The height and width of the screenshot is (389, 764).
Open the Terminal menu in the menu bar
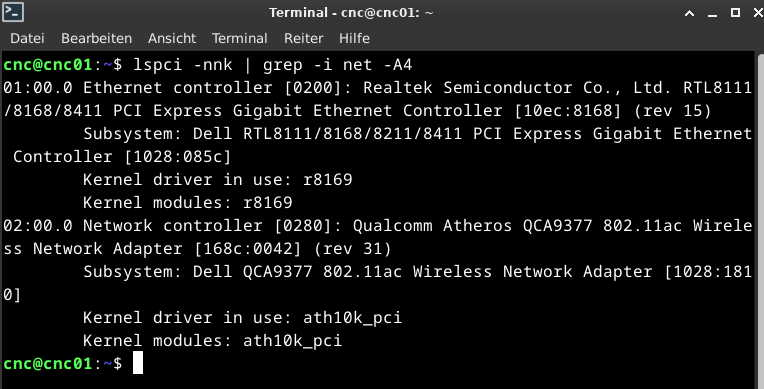(240, 38)
